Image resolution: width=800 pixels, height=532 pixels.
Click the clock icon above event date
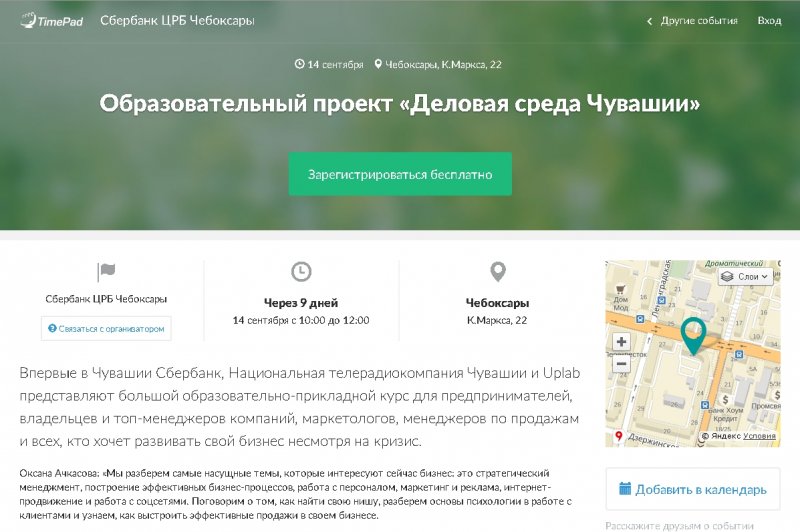(301, 272)
